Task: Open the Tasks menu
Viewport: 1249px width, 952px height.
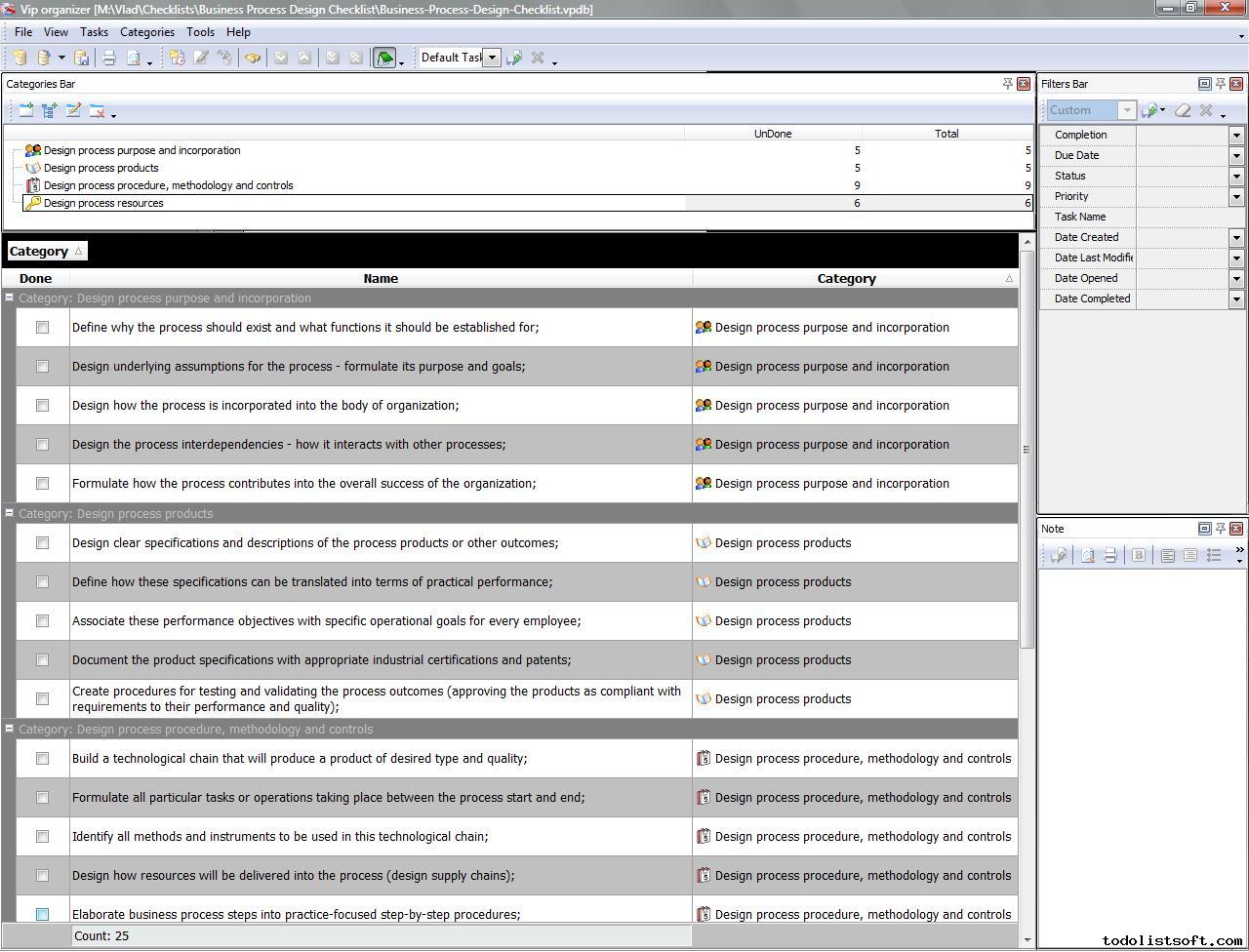Action: 94,31
